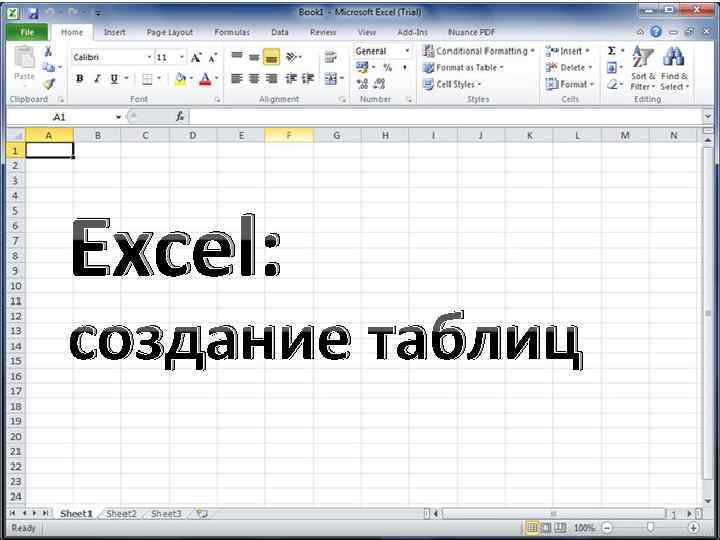Apply cell borders button

point(147,79)
